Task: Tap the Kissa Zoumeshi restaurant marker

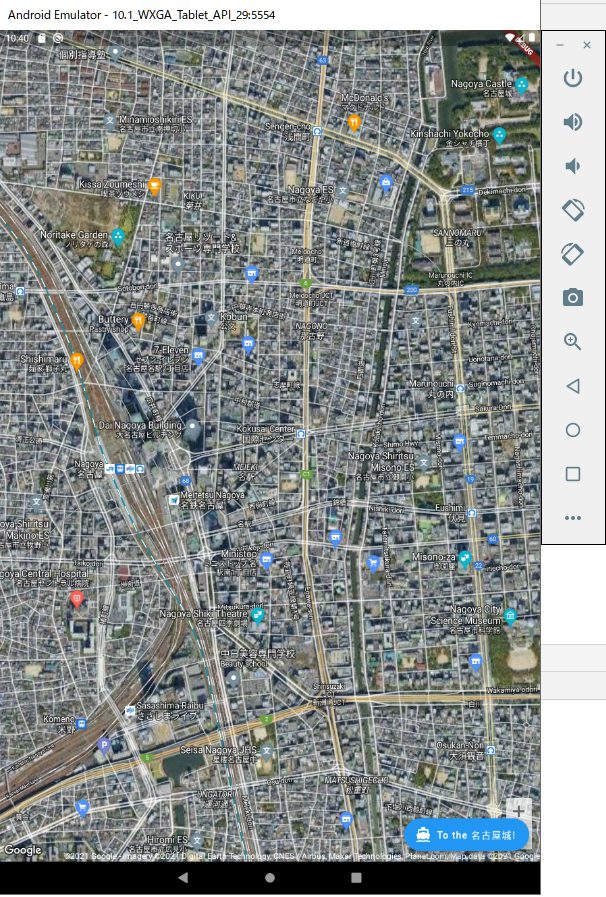Action: point(154,185)
